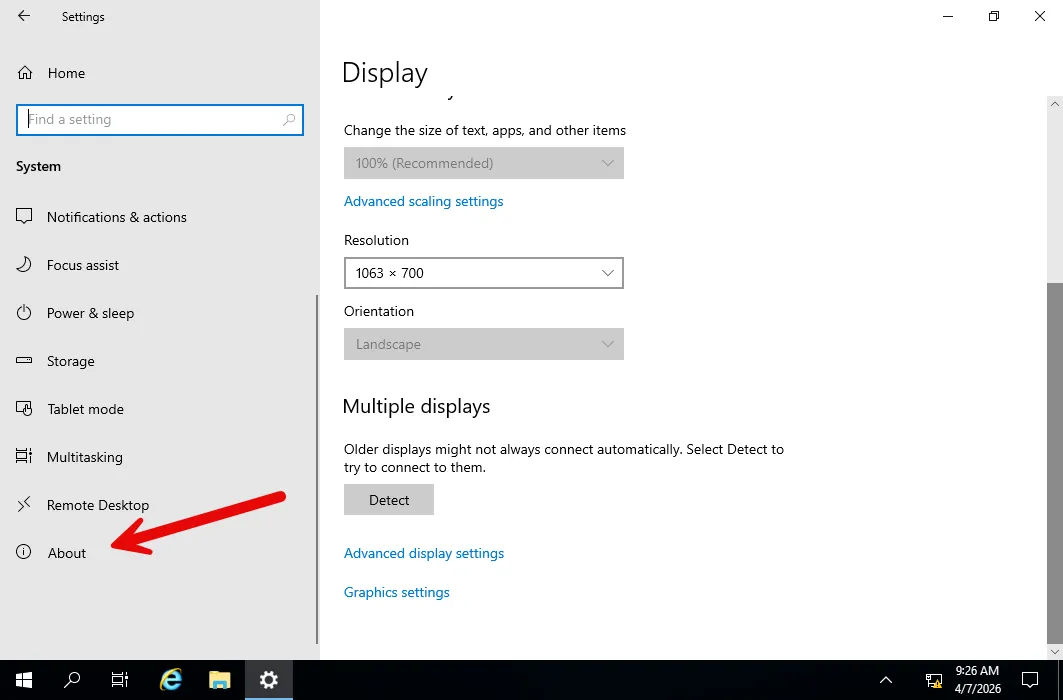The height and width of the screenshot is (700, 1063).
Task: Click the Home icon in sidebar
Action: click(x=25, y=73)
